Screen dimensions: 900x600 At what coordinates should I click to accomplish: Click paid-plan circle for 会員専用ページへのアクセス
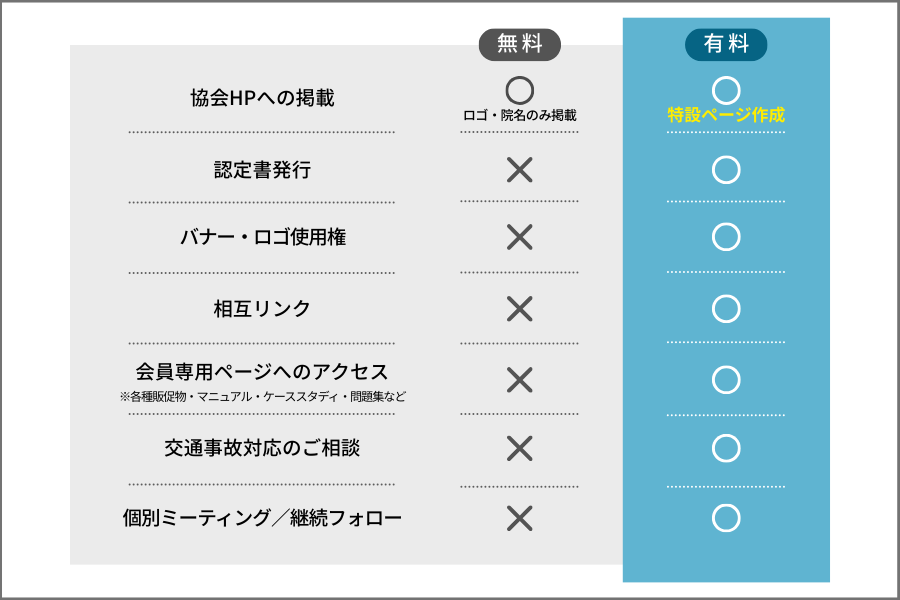pos(726,380)
